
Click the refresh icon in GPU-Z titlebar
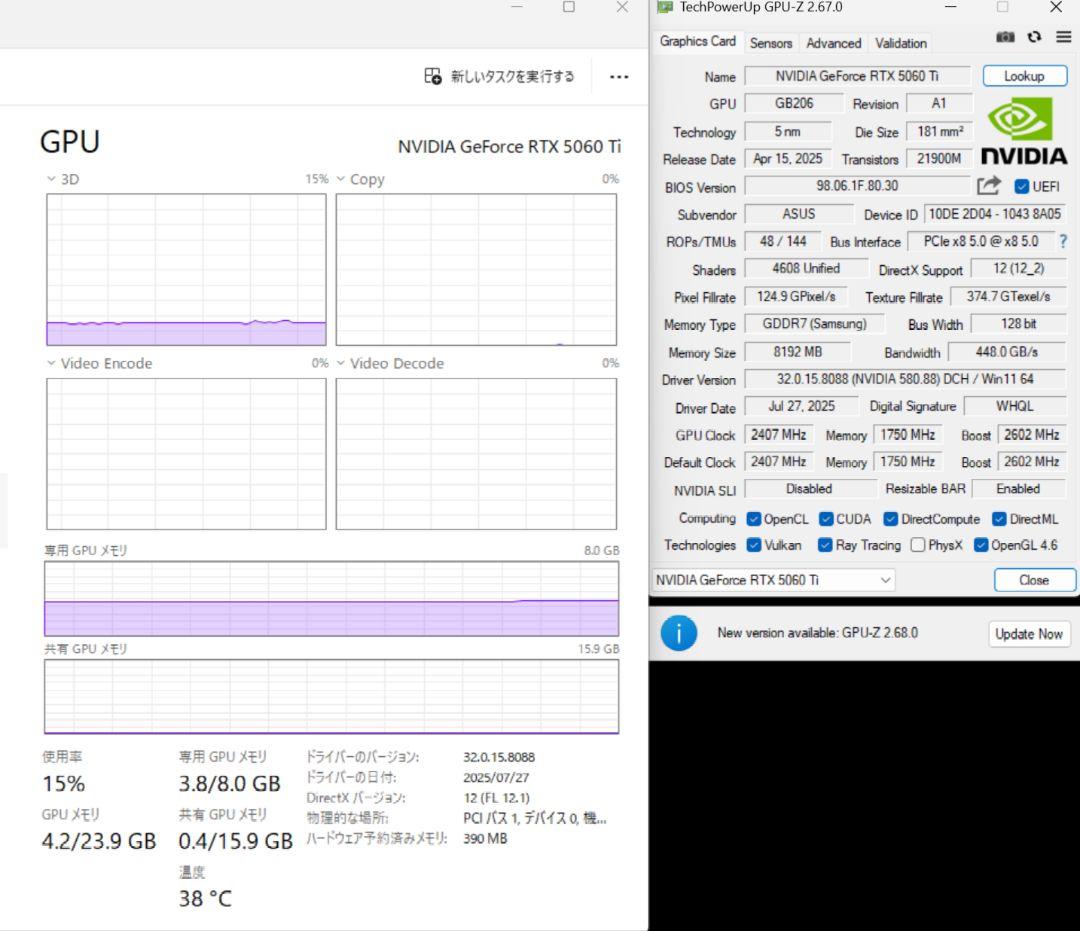coord(1034,36)
